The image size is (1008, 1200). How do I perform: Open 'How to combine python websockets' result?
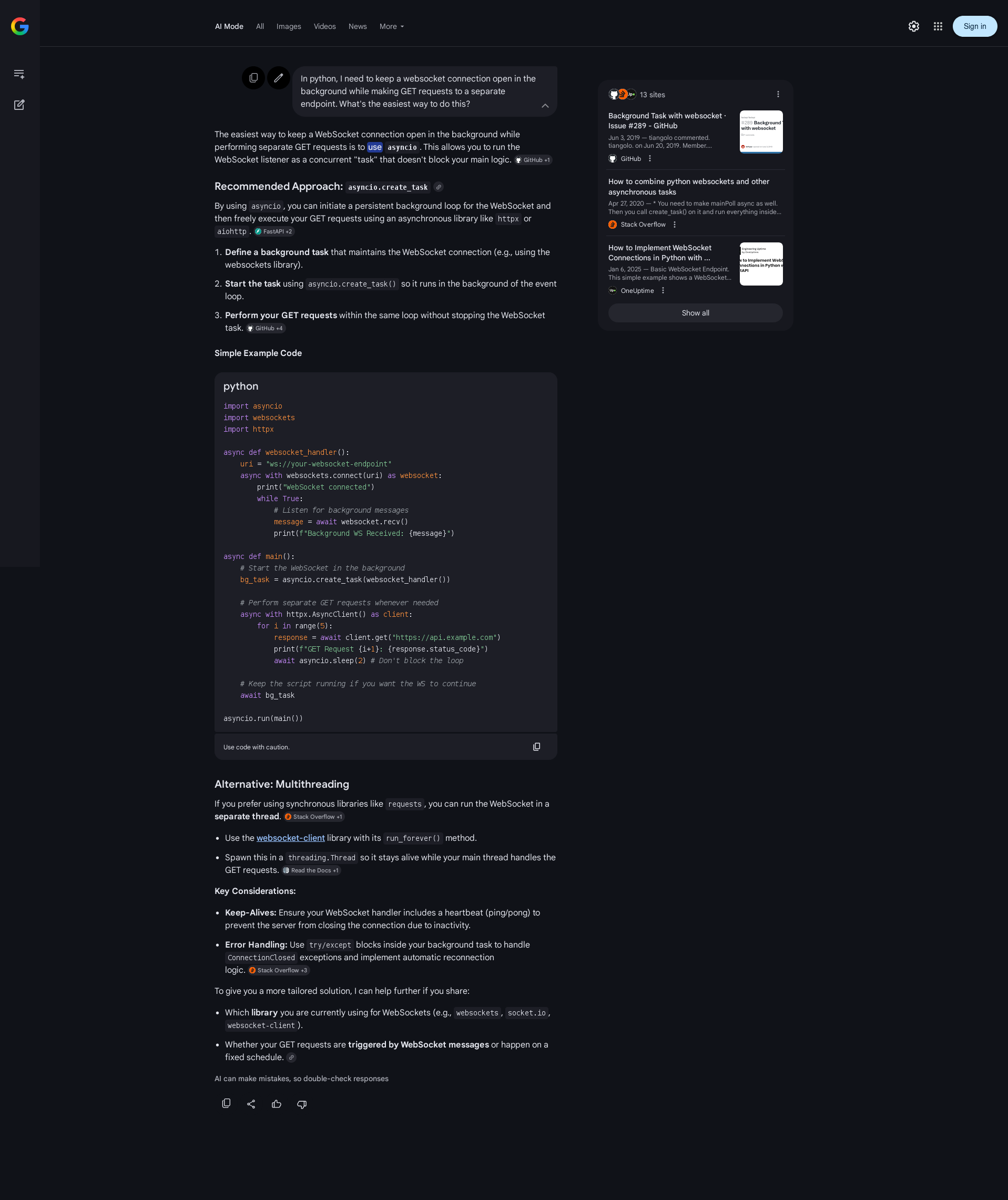[x=689, y=186]
